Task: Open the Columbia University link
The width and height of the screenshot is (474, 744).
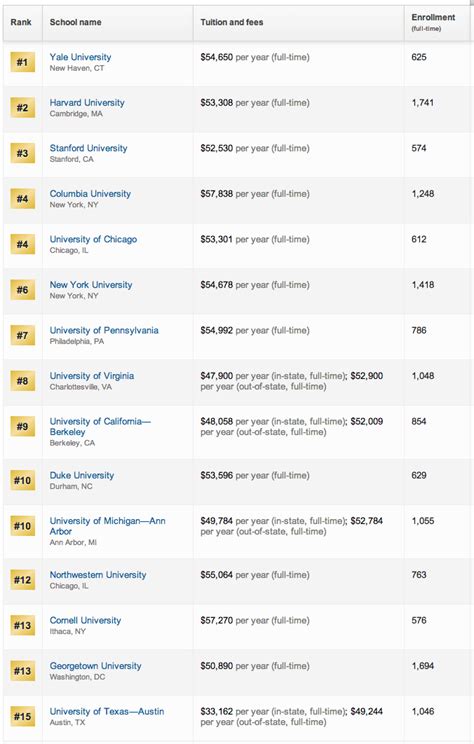Action: tap(90, 194)
